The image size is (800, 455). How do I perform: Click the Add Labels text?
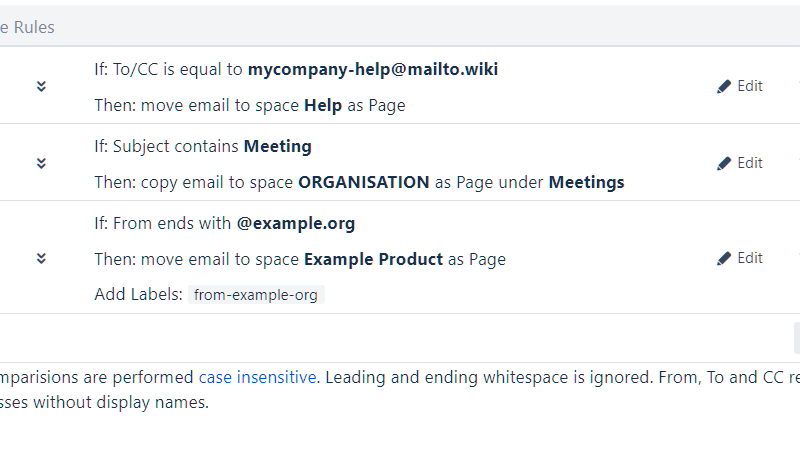(x=138, y=295)
